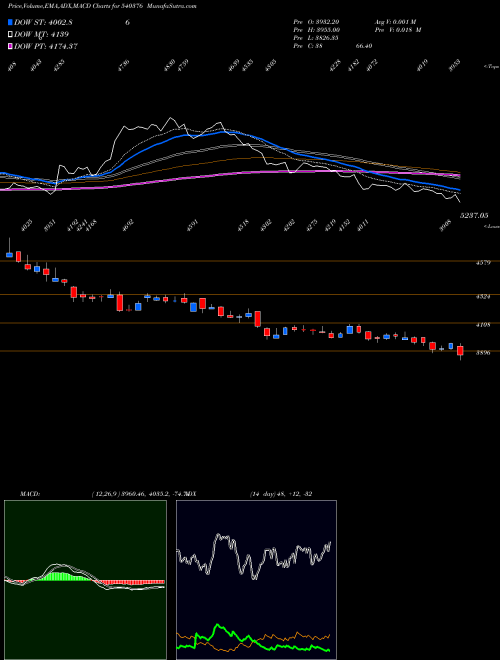Click the white DOW MT legend swatch
Image resolution: width=500 pixels, height=660 pixels.
click(10, 35)
